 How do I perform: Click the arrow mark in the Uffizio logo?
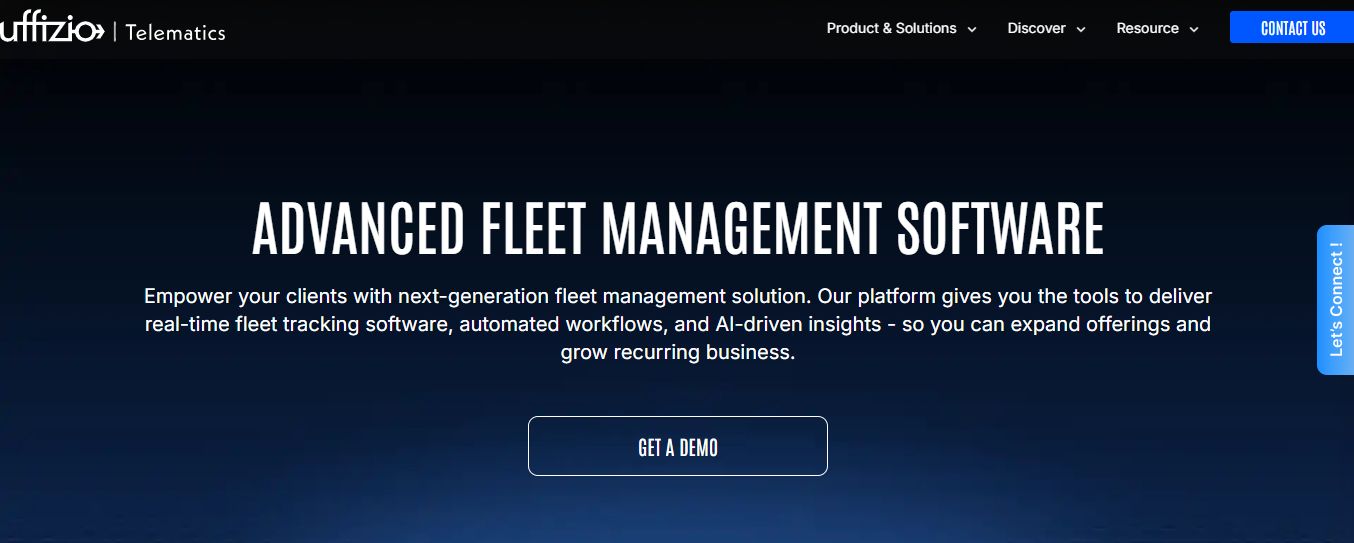pyautogui.click(x=98, y=31)
